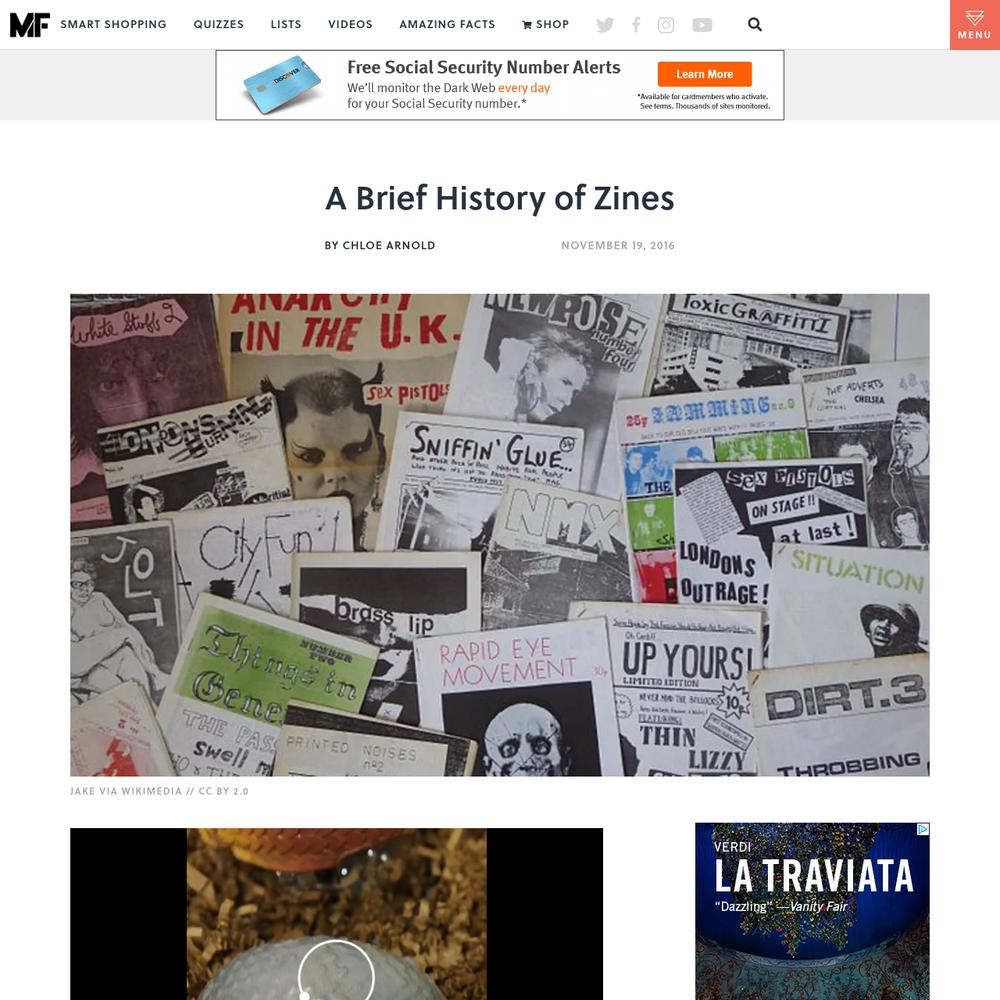
Task: Click the AdChoices icon on La Traviata ad
Action: [x=923, y=829]
